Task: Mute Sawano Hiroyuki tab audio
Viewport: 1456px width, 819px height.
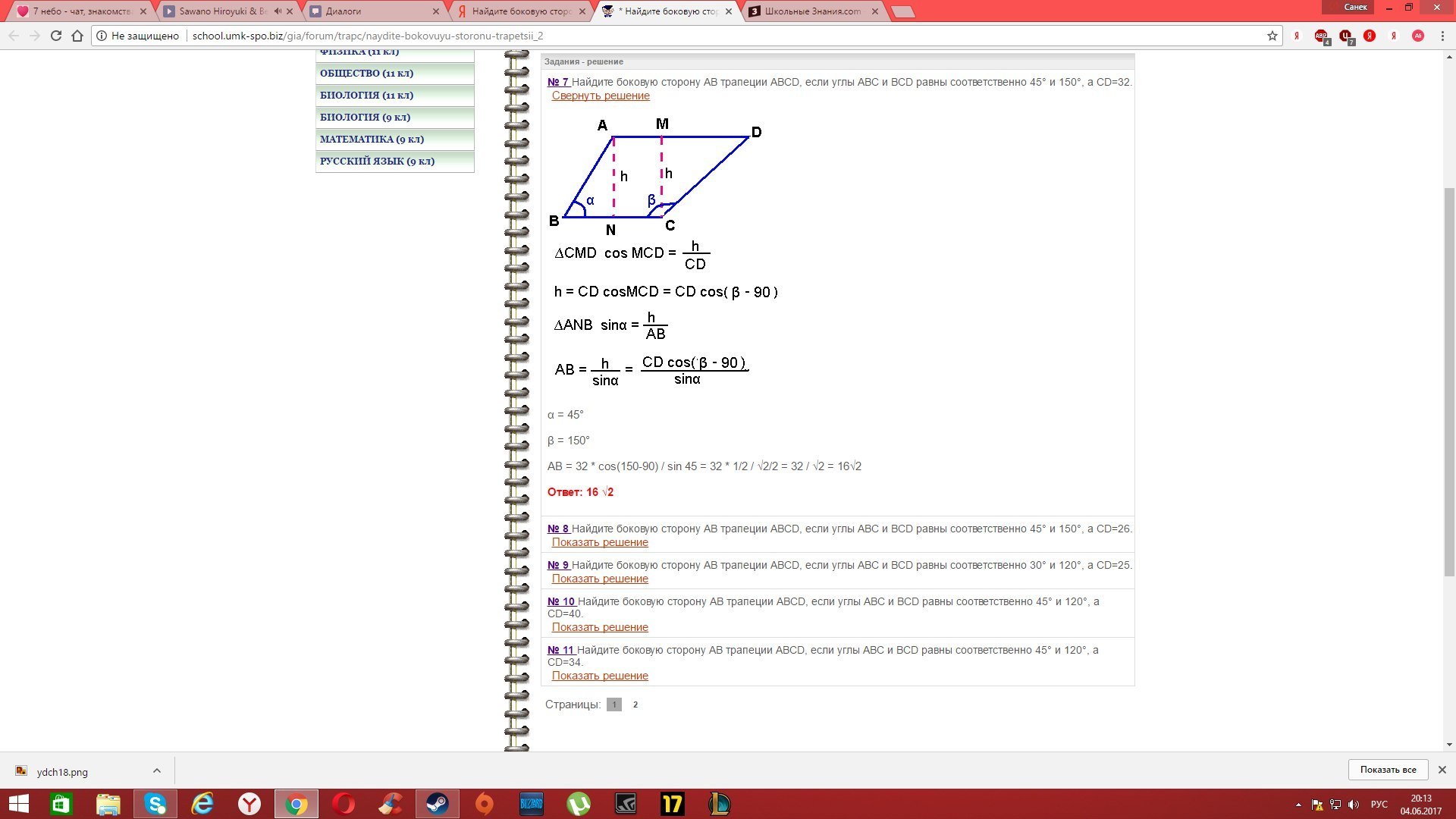Action: coord(278,11)
